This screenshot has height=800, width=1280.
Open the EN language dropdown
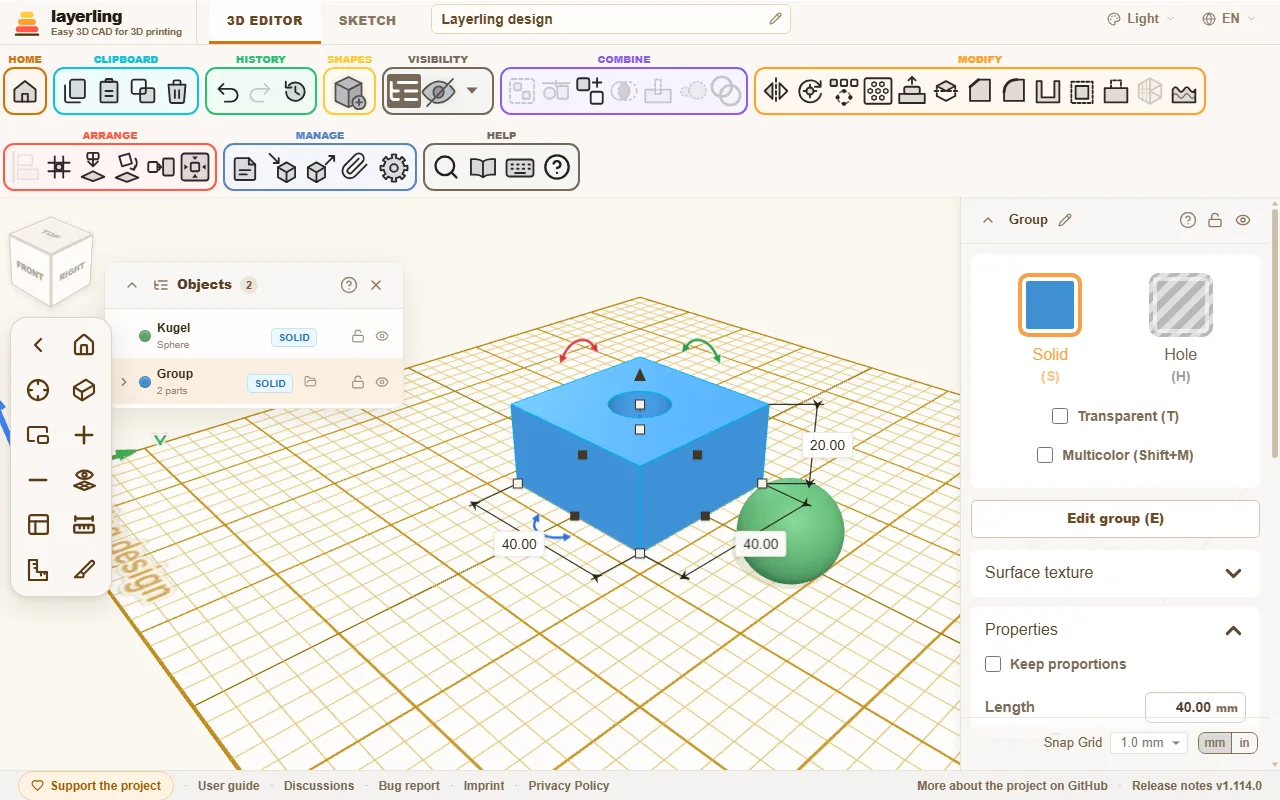1229,19
